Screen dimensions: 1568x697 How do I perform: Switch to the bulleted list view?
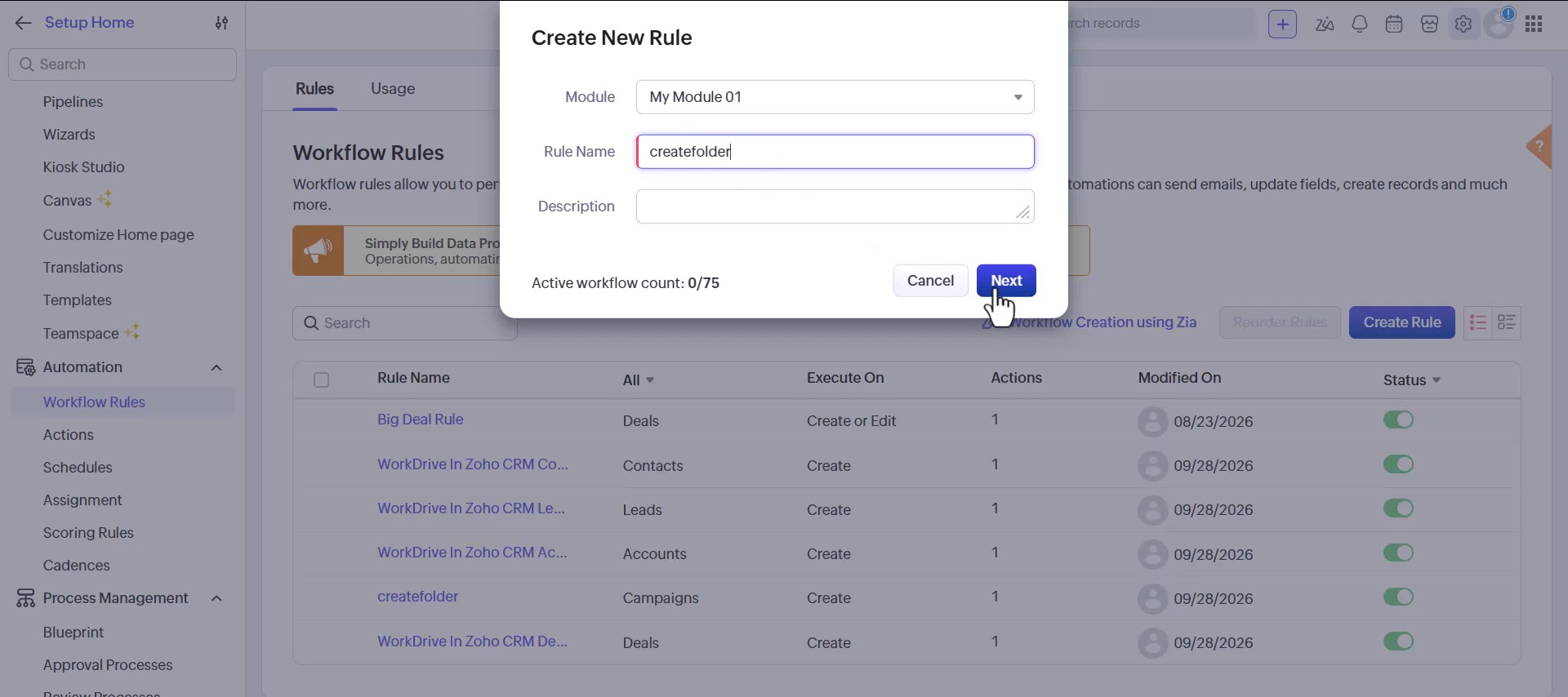pos(1478,322)
